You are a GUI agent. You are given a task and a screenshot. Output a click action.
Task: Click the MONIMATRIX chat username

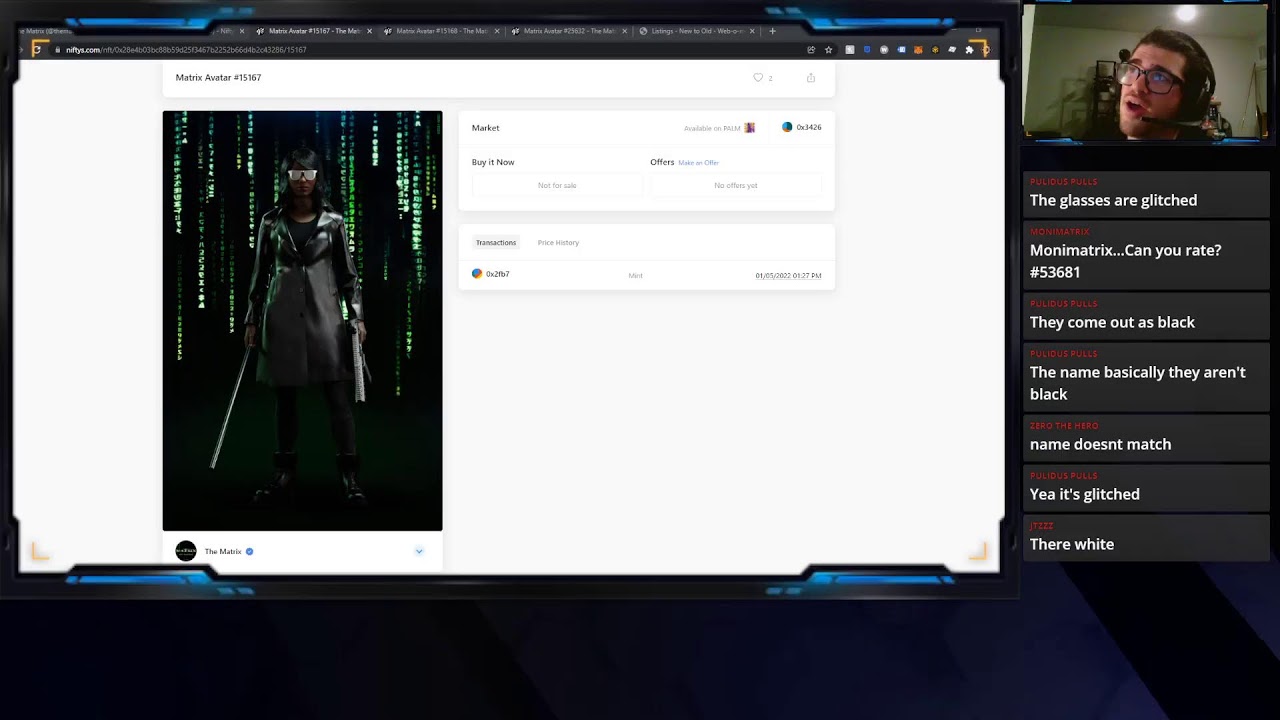coord(1059,232)
